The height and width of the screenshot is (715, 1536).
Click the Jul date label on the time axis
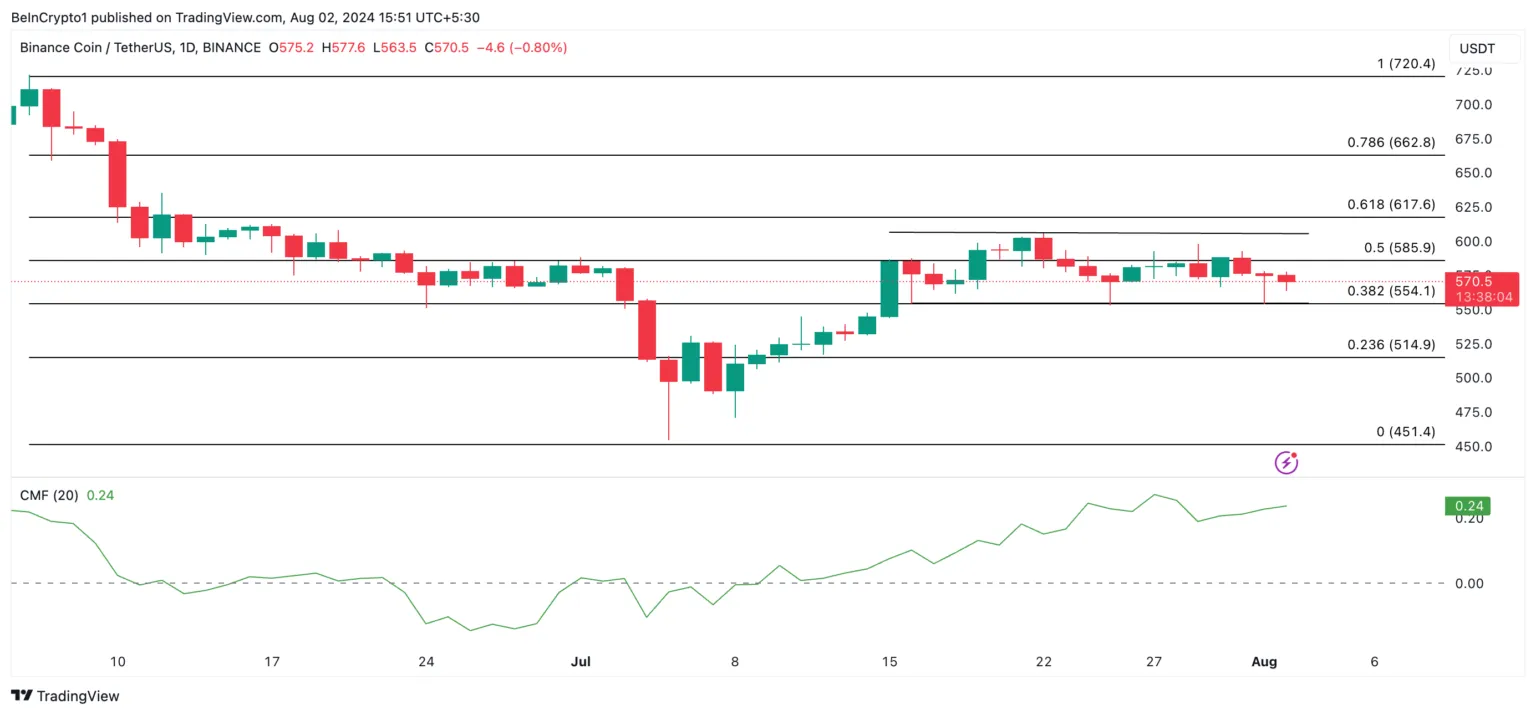pos(581,662)
